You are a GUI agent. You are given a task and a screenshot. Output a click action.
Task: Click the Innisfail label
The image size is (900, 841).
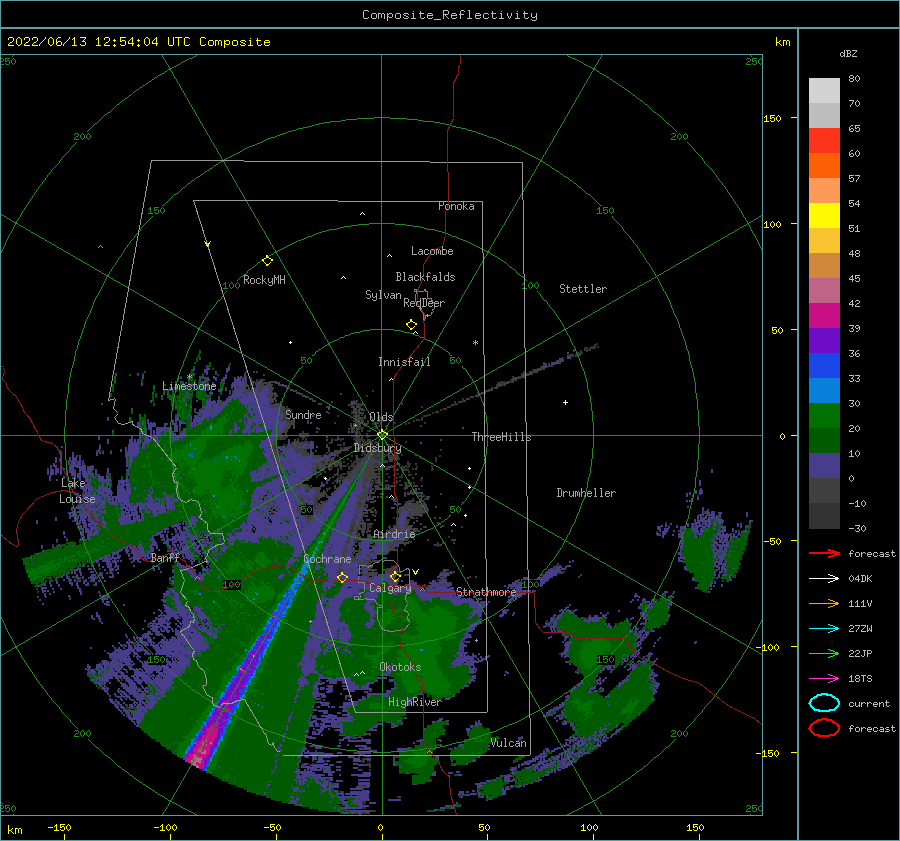(404, 362)
